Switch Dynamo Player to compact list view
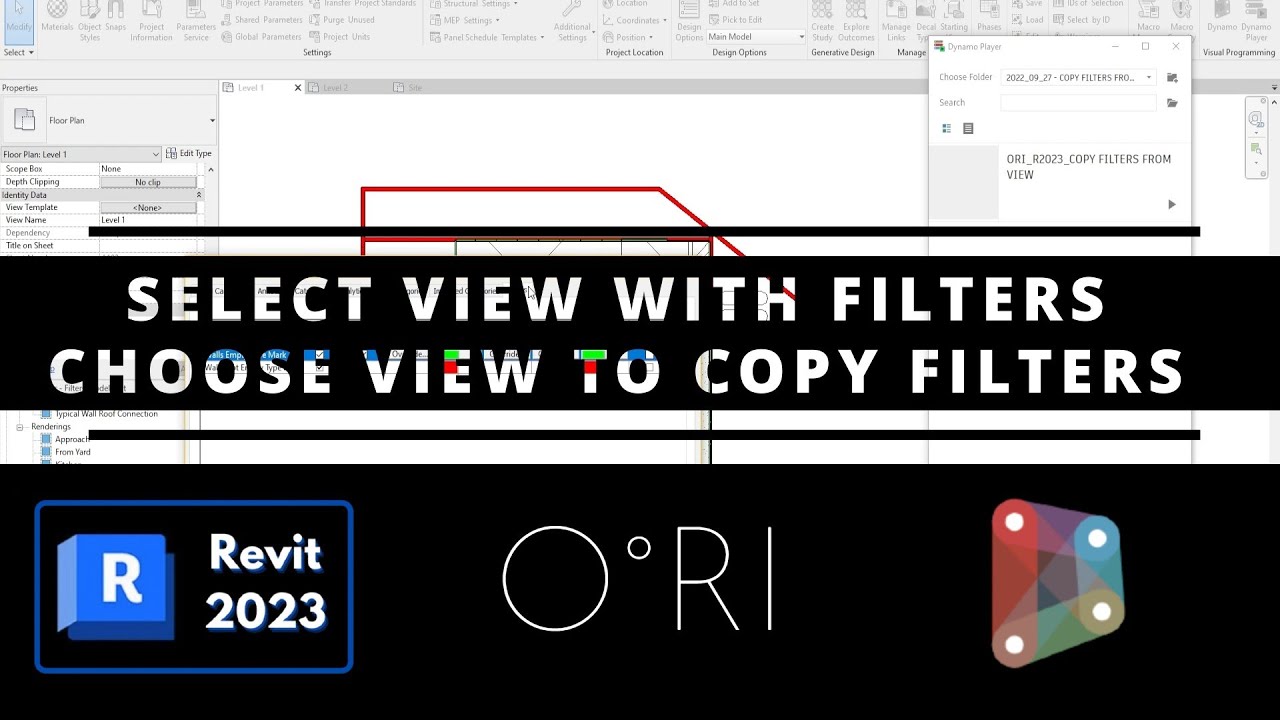 pos(968,129)
